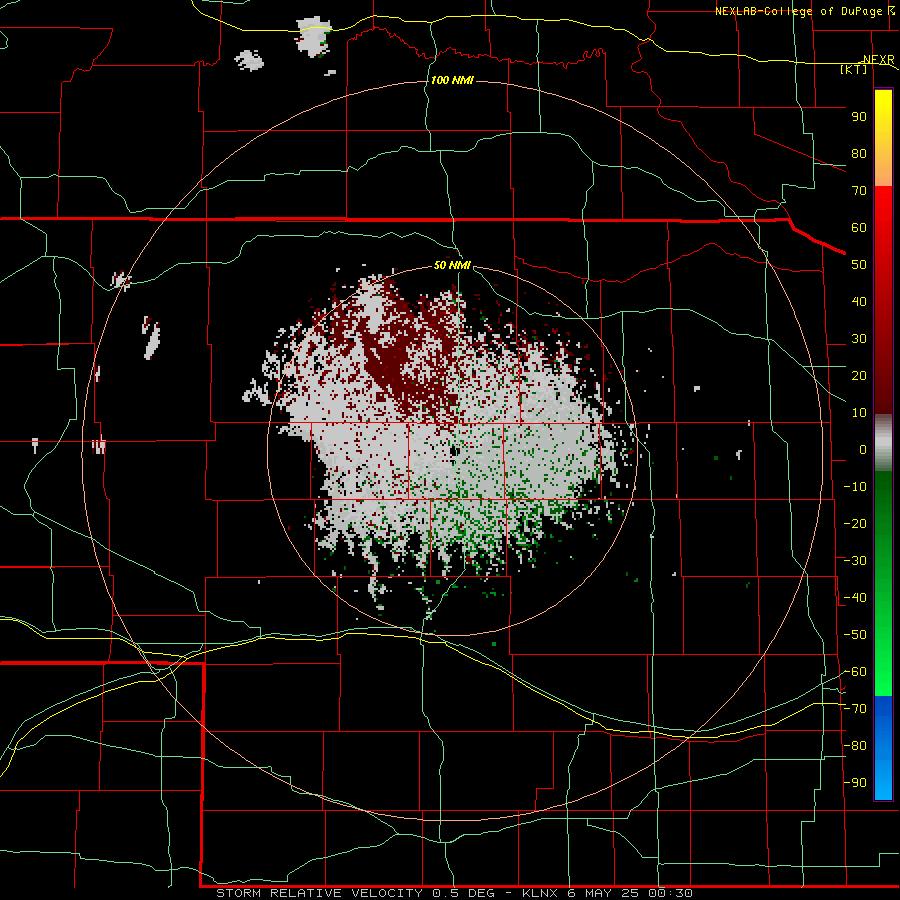Click the positive 60 value on the scale
900x900 pixels.
click(x=859, y=227)
